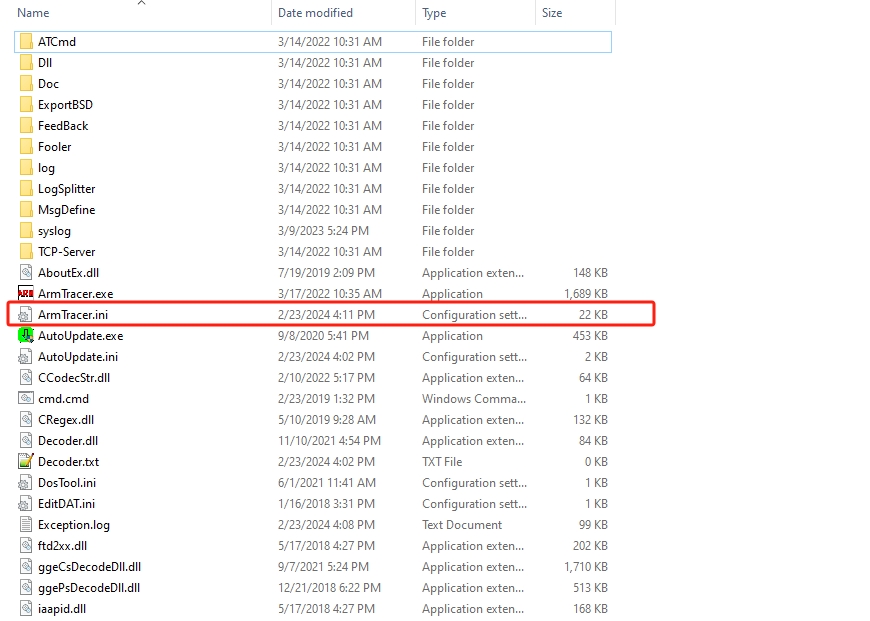Select the iaapid.dll file icon
This screenshot has height=621, width=870.
pyautogui.click(x=26, y=609)
